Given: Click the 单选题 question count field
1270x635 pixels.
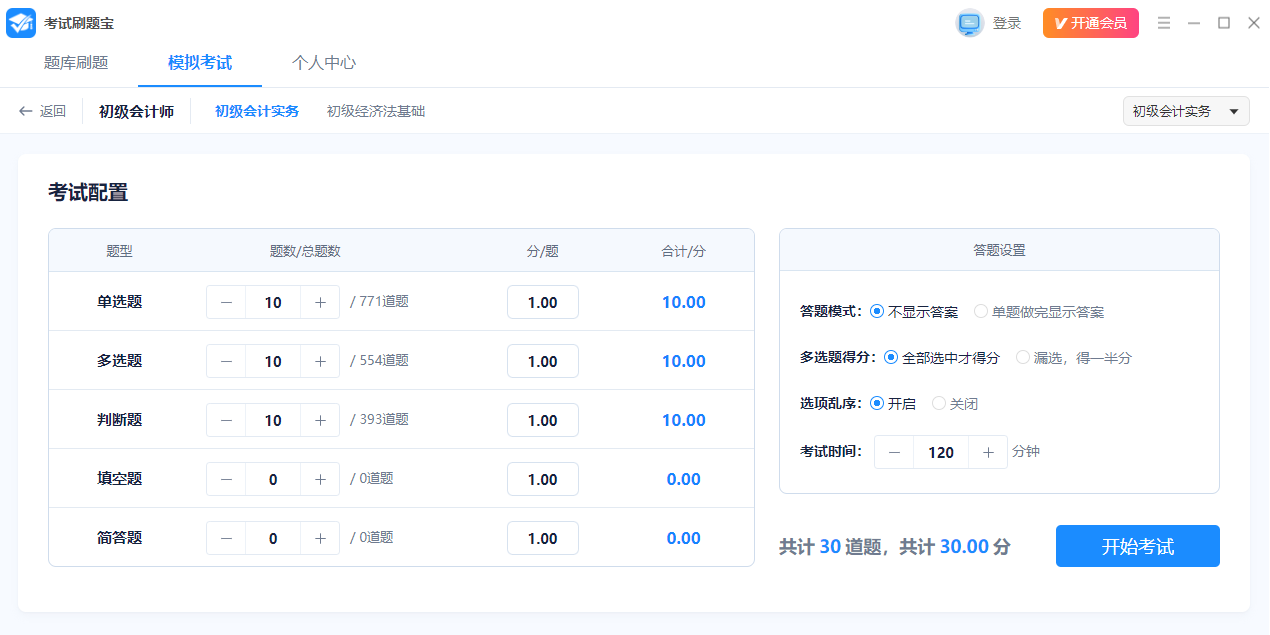Looking at the screenshot, I should point(273,302).
